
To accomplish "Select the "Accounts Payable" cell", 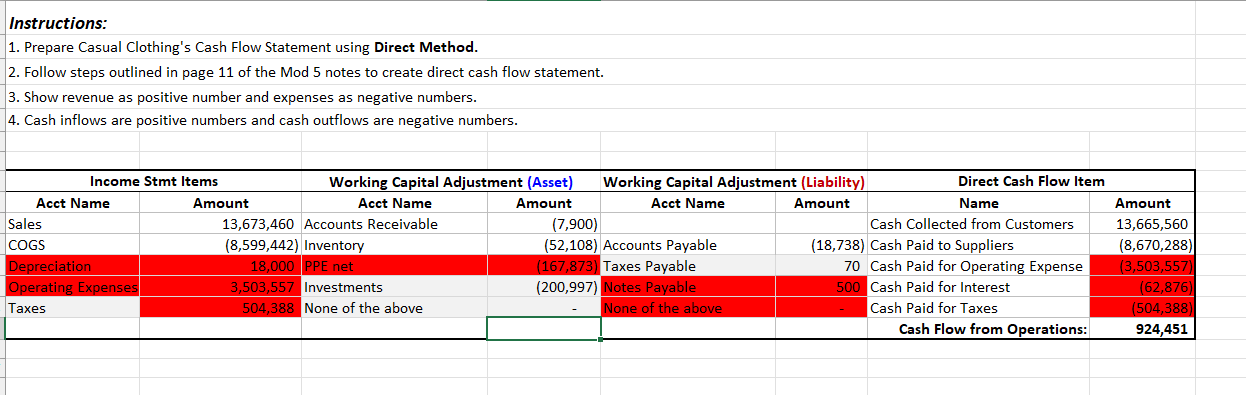I will pyautogui.click(x=688, y=245).
